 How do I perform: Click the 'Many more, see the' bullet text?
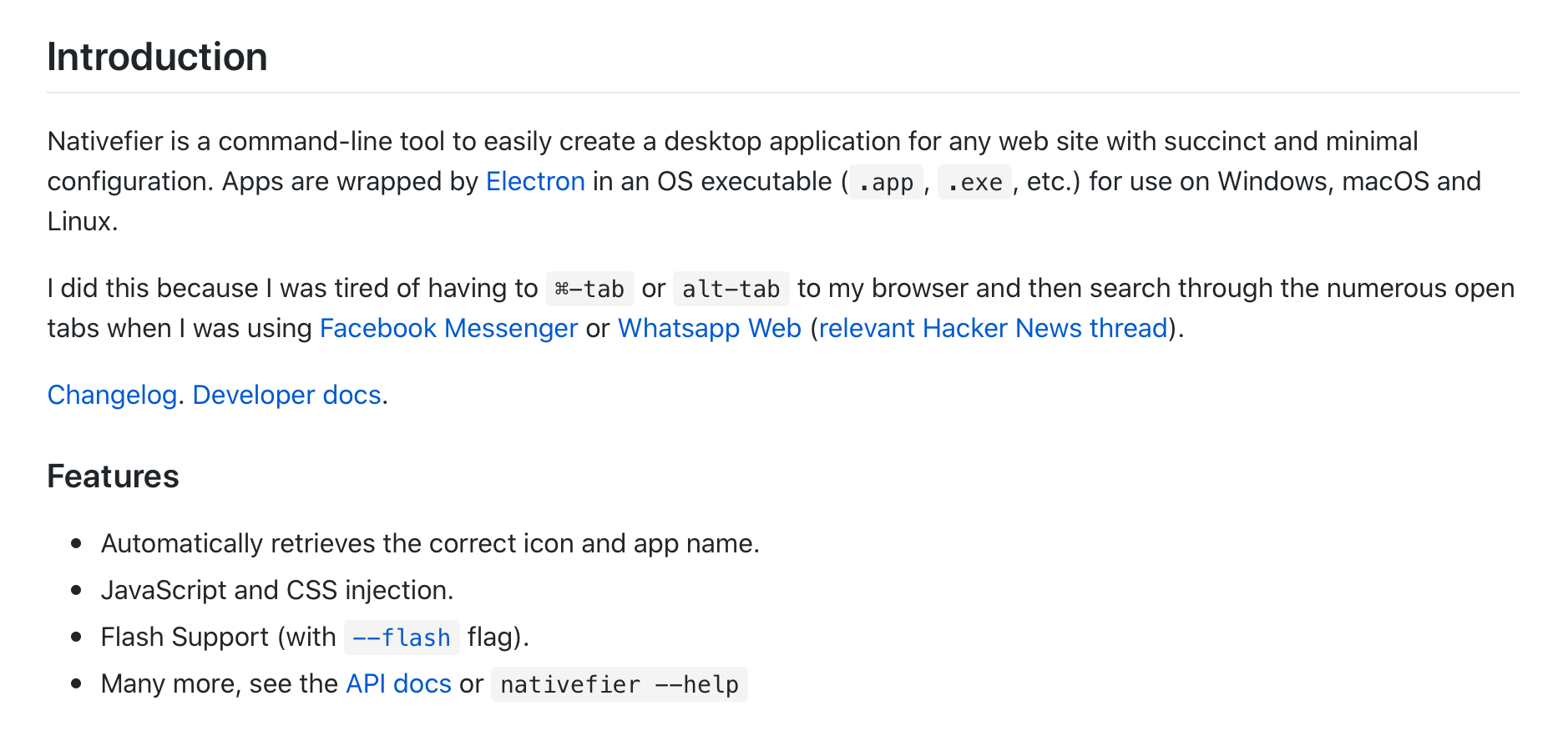tap(219, 683)
